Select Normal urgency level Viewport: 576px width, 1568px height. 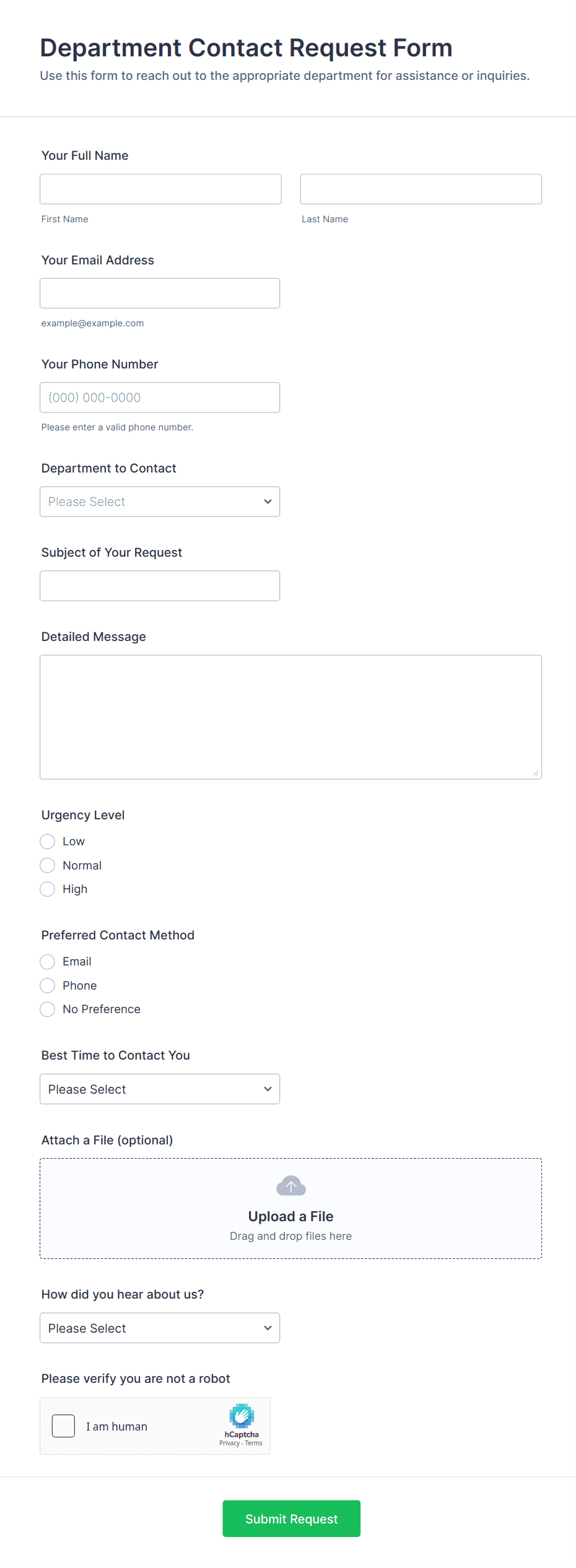coord(48,865)
